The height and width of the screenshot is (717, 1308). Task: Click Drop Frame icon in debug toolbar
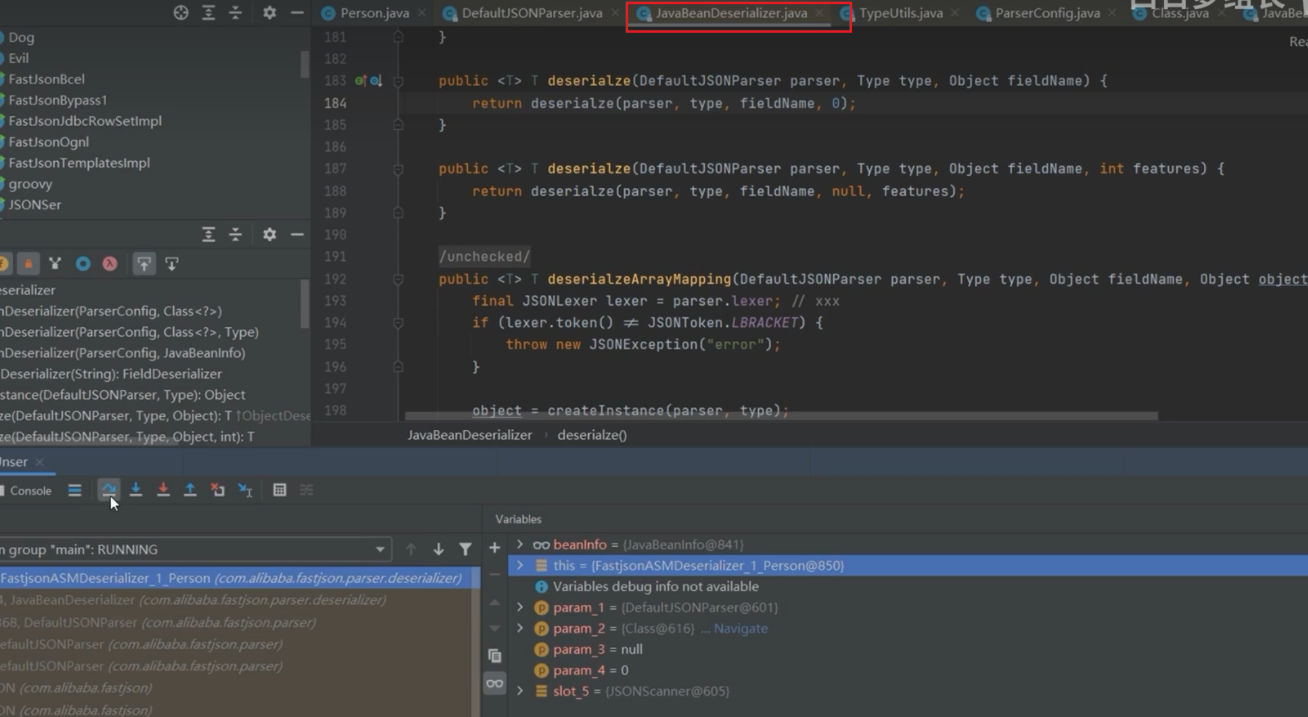217,490
